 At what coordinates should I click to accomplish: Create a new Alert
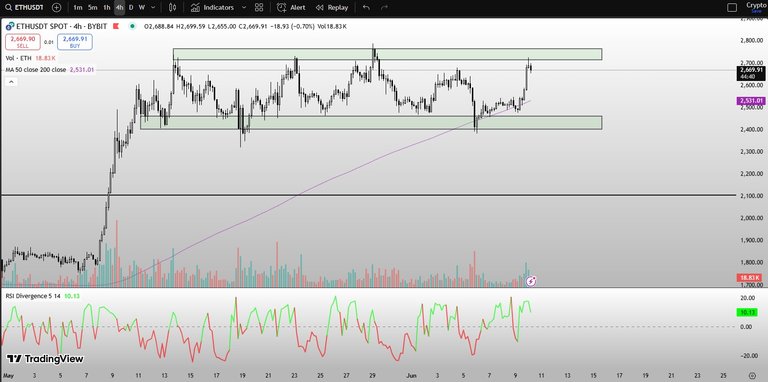click(291, 7)
